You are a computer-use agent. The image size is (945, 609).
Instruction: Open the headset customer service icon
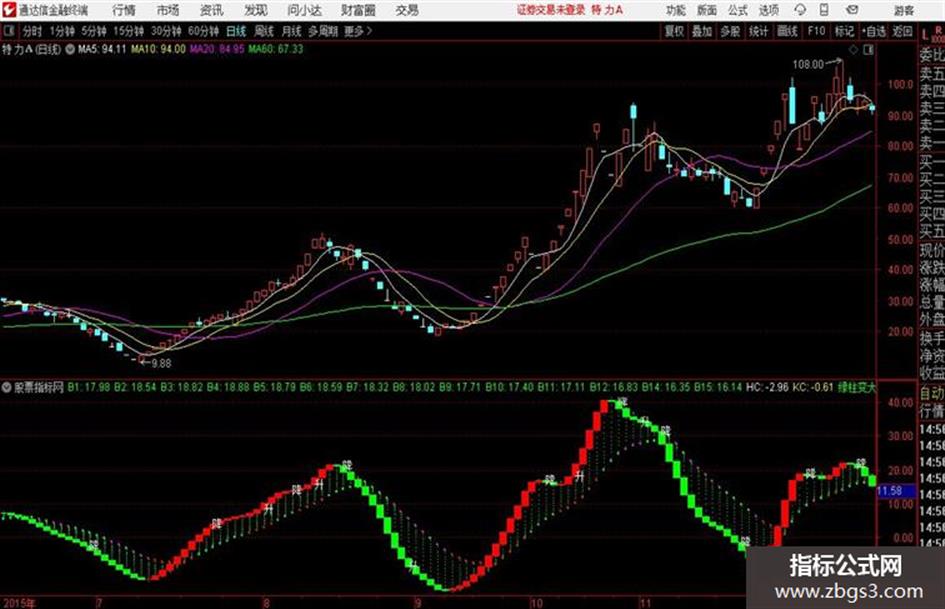click(x=800, y=10)
